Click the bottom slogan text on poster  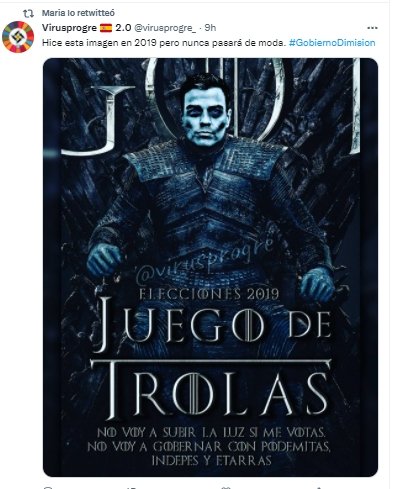209,446
